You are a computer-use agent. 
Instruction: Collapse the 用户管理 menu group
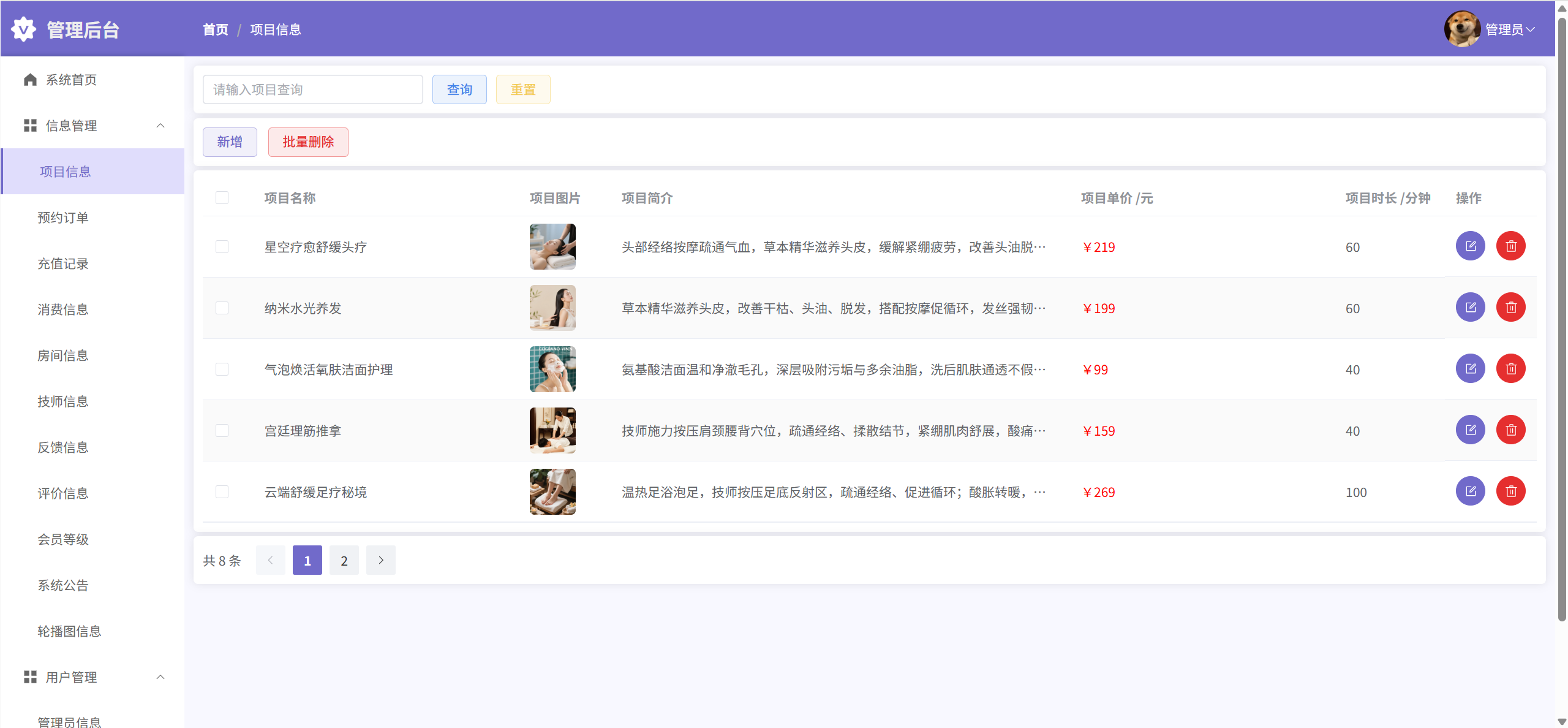coord(160,677)
